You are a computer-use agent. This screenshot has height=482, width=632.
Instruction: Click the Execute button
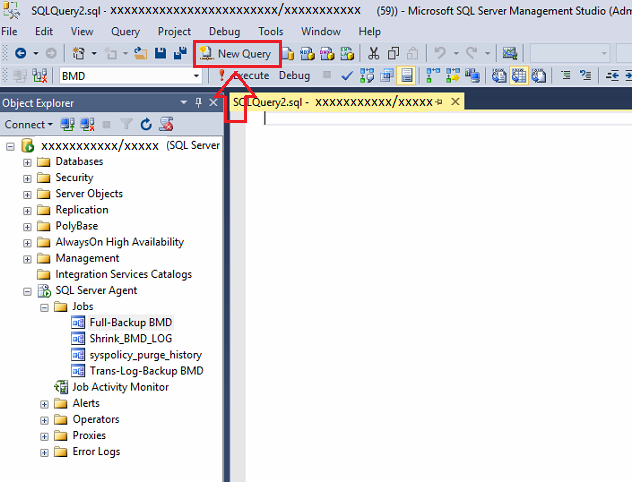[x=244, y=75]
